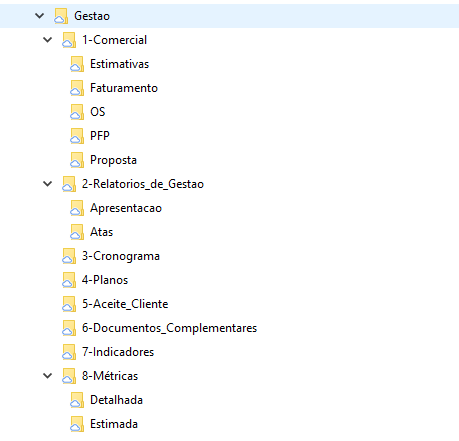Collapse the 8-Métricas folder chevron
459x441 pixels.
coord(48,376)
